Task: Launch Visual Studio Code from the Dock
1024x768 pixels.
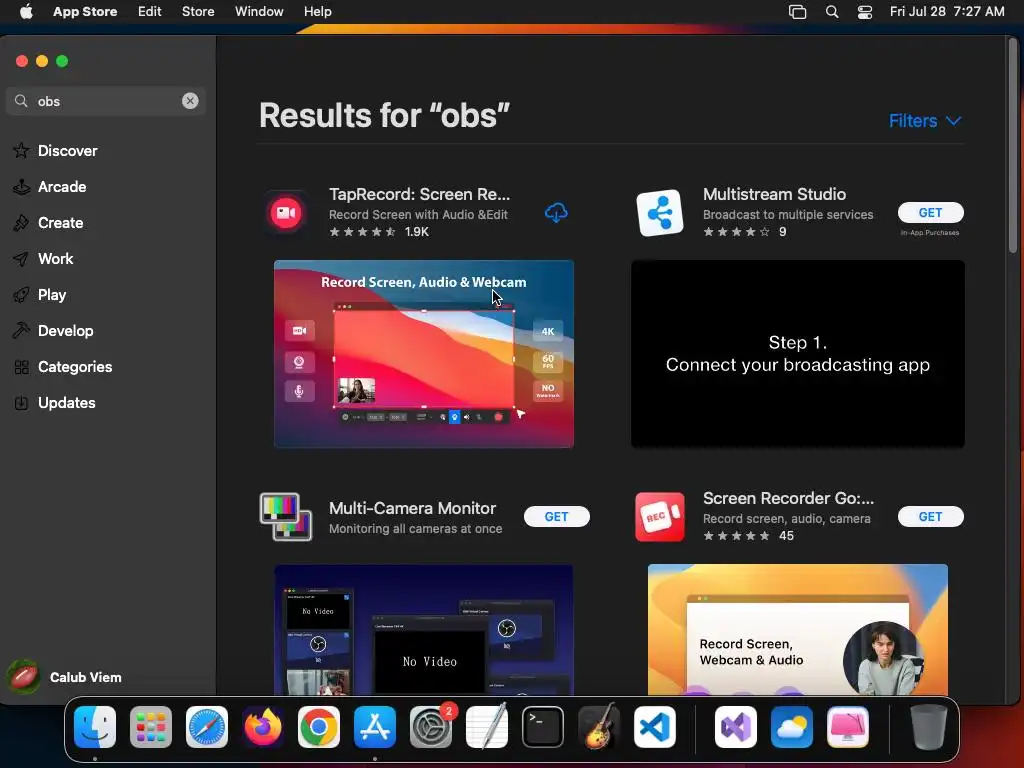Action: pyautogui.click(x=655, y=727)
